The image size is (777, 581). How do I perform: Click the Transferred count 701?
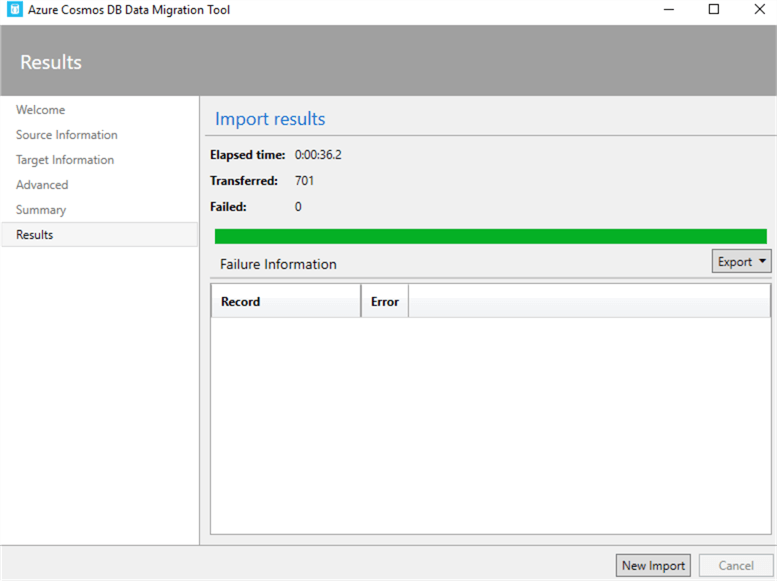304,180
